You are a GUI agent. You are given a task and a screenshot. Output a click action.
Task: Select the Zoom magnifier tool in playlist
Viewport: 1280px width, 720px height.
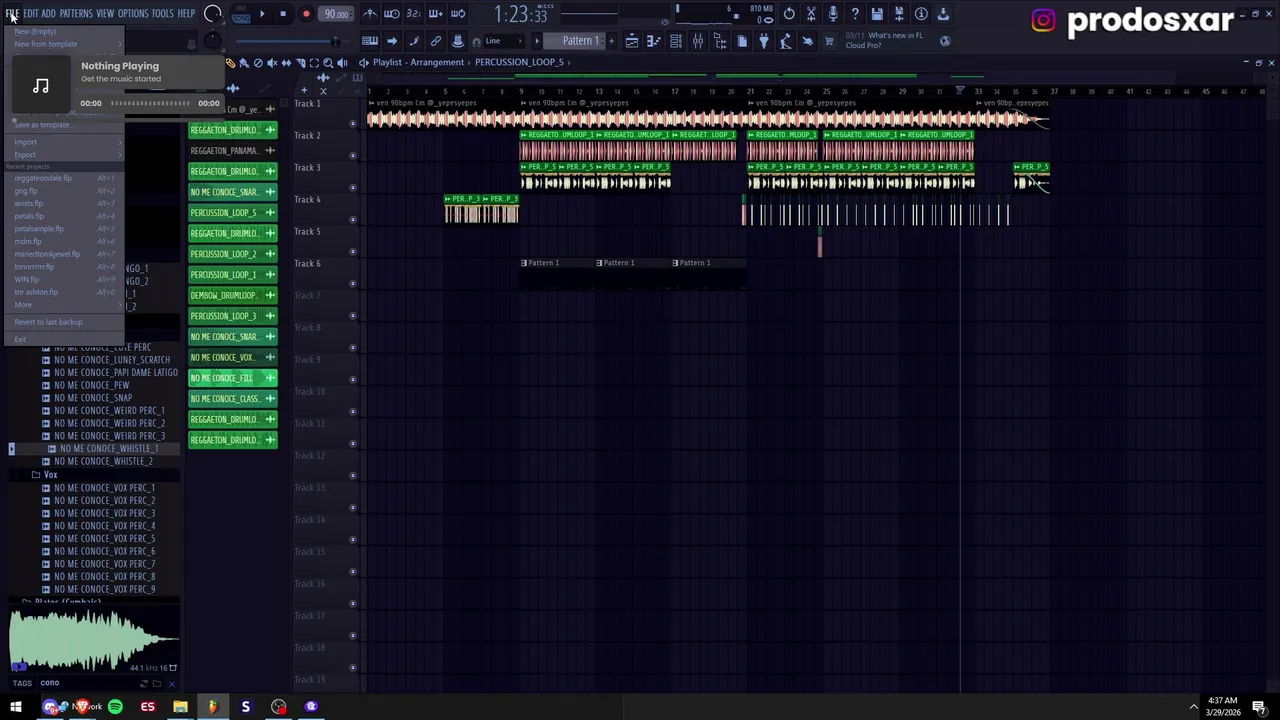328,62
